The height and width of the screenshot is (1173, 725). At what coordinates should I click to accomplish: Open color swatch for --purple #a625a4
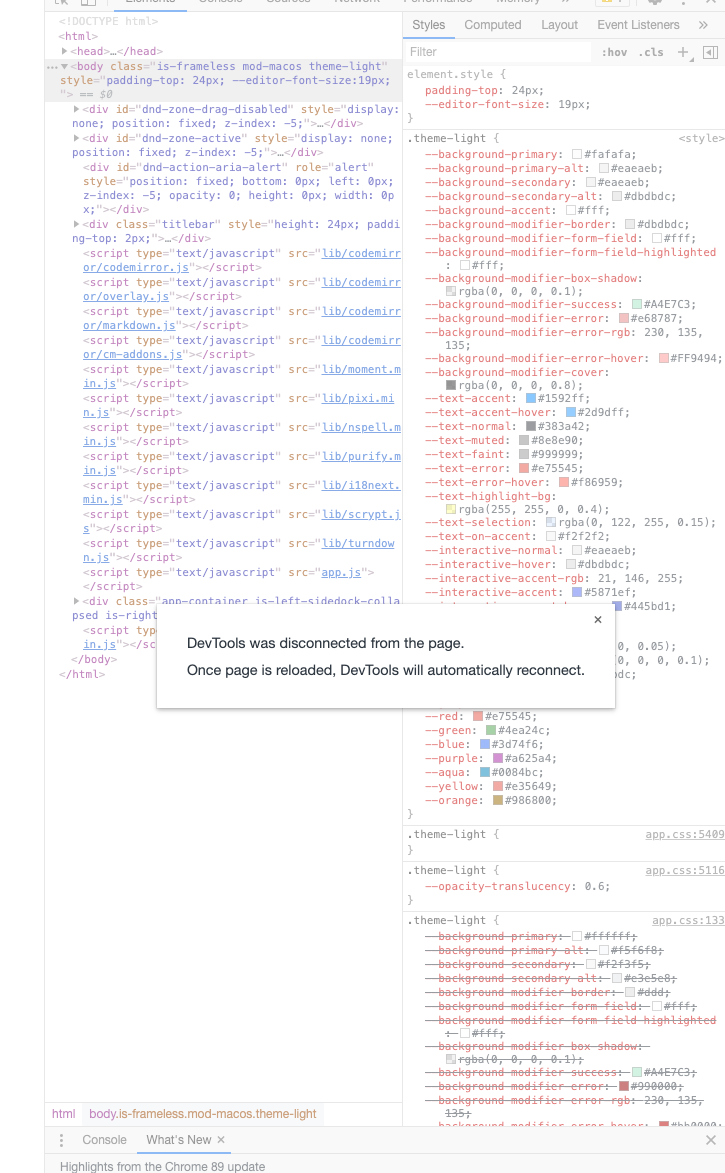pos(498,759)
